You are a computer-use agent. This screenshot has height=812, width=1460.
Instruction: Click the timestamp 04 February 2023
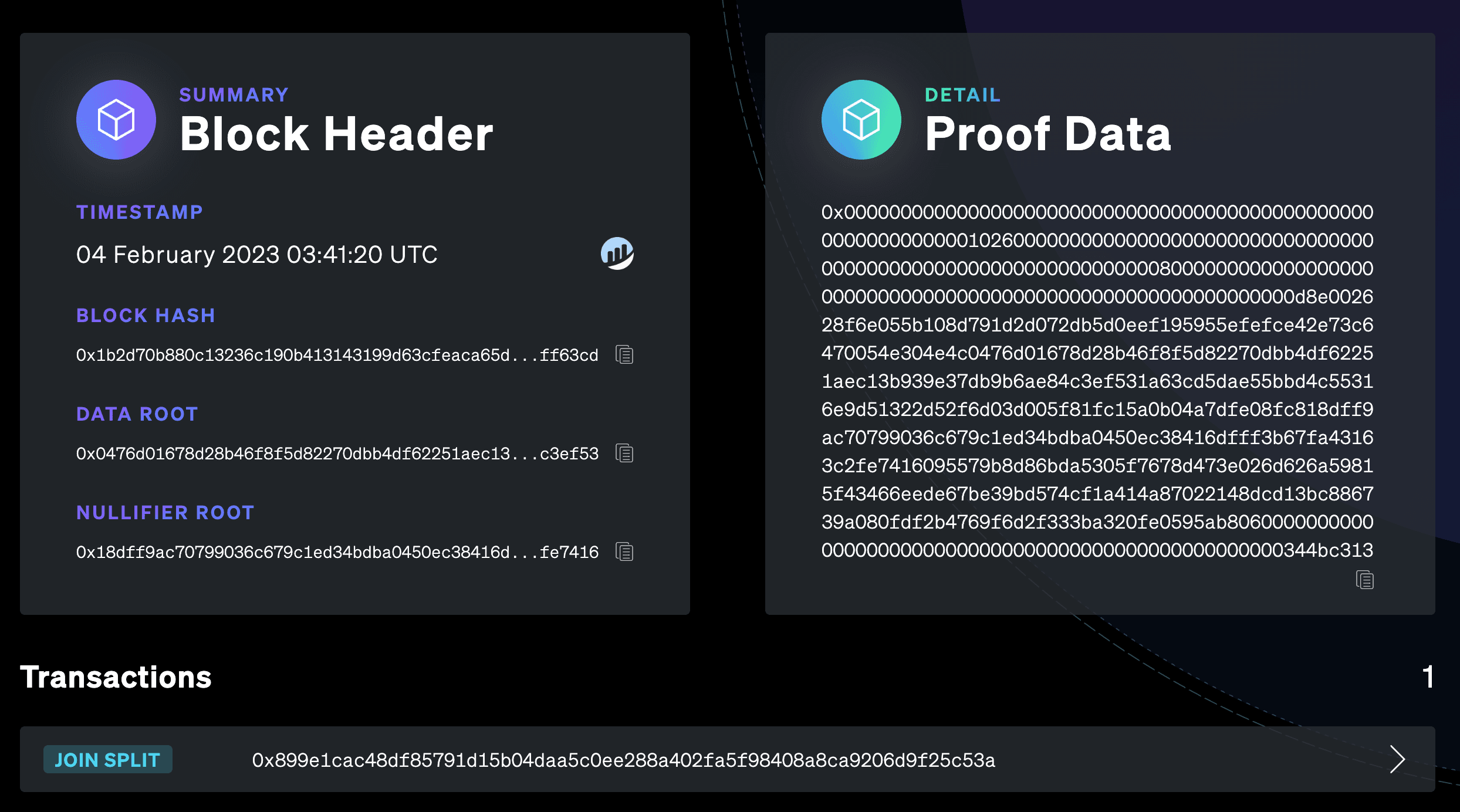[256, 255]
